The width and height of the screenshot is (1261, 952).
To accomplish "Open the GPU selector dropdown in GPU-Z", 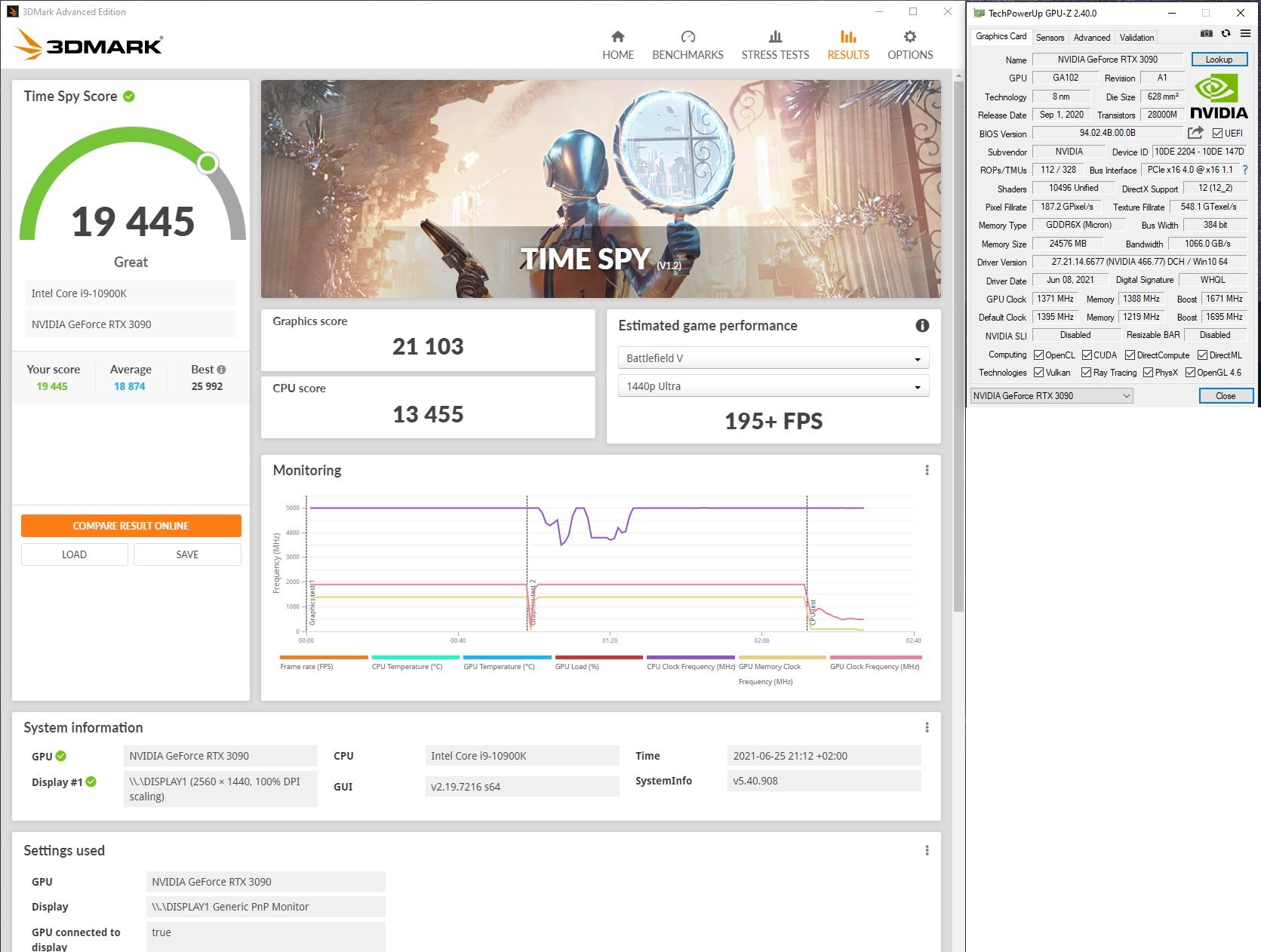I will [1051, 395].
